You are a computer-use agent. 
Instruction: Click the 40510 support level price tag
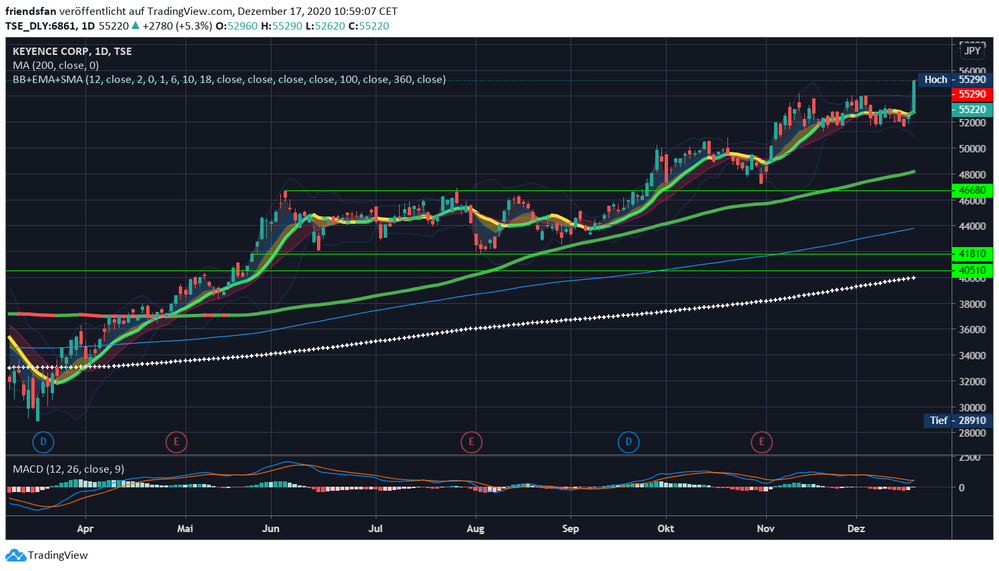click(x=971, y=270)
